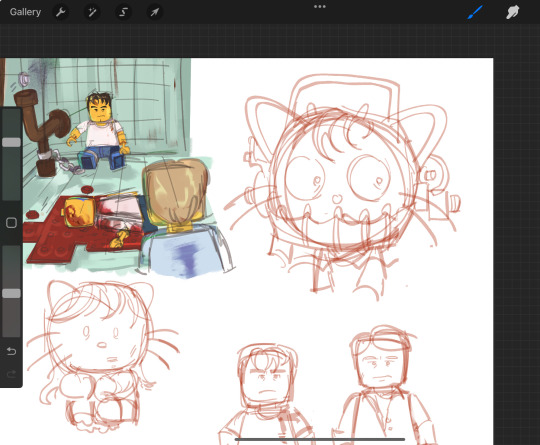Click the brush size slider handle
This screenshot has height=445, width=540.
pyautogui.click(x=11, y=142)
